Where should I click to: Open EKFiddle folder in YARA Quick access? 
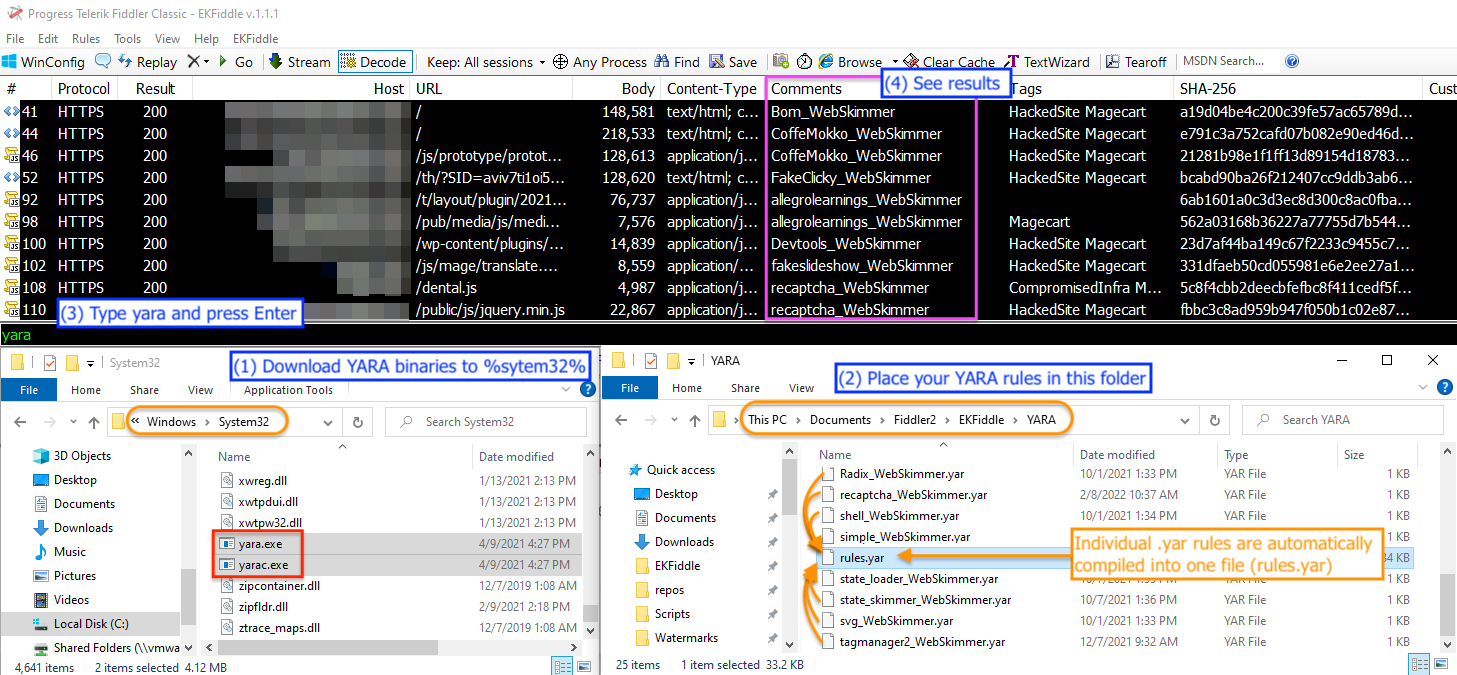click(677, 566)
